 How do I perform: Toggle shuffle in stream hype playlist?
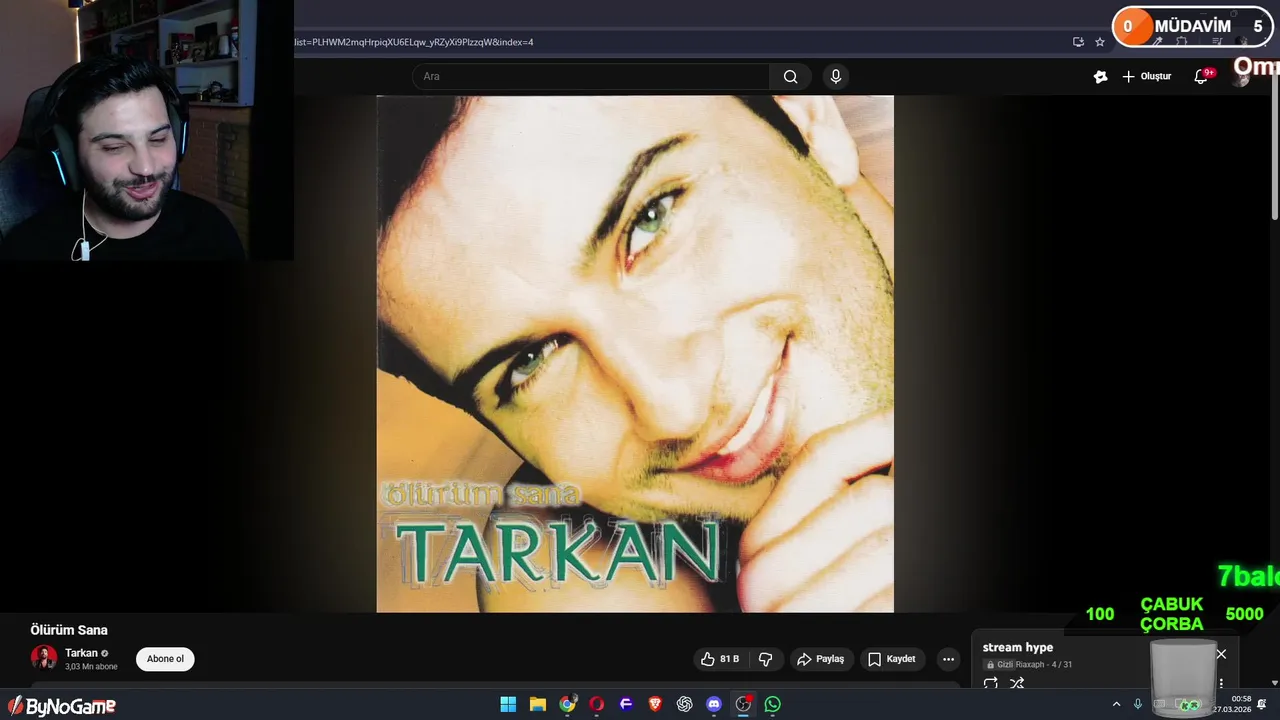(1017, 684)
